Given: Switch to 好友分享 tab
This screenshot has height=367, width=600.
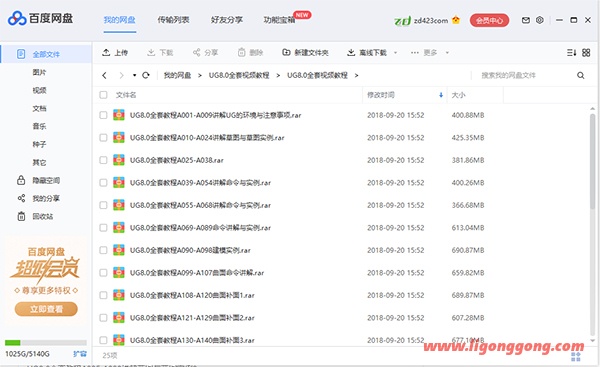Looking at the screenshot, I should click(227, 20).
